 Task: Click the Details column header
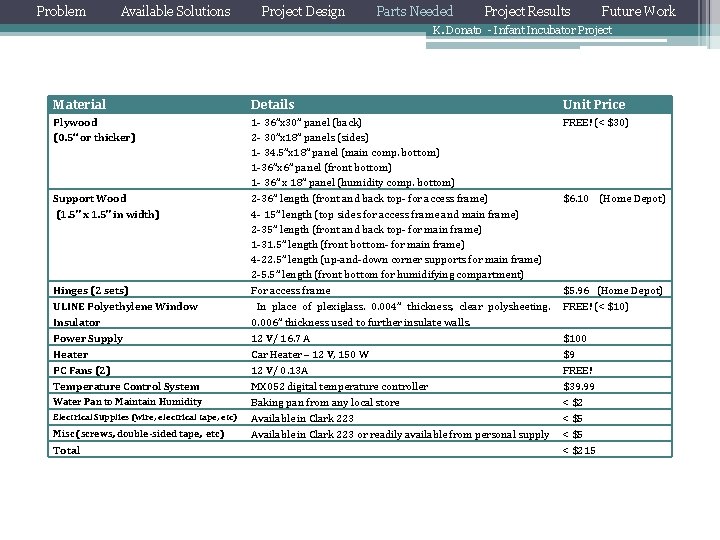click(x=272, y=105)
